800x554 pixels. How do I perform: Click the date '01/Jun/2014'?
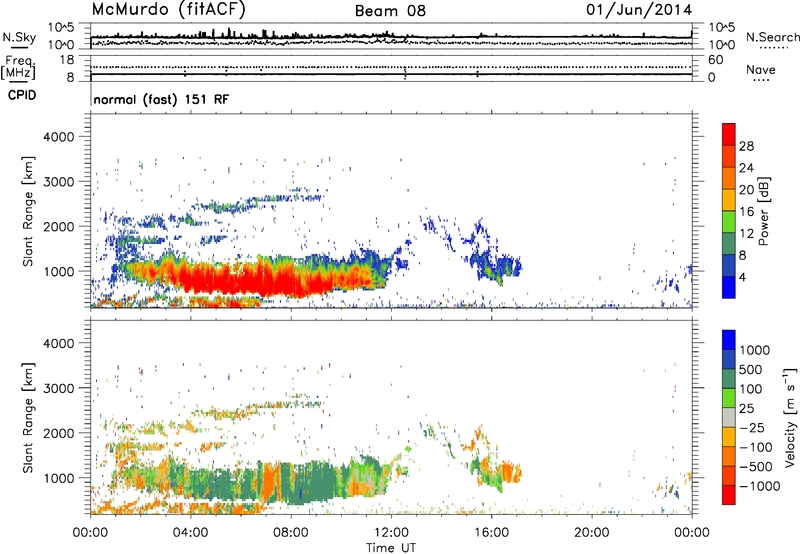pyautogui.click(x=639, y=10)
